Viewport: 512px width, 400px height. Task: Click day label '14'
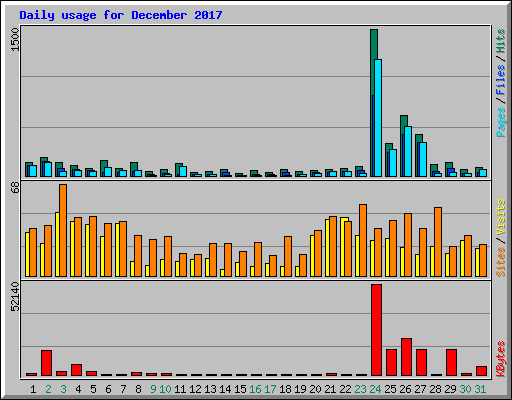(225, 389)
